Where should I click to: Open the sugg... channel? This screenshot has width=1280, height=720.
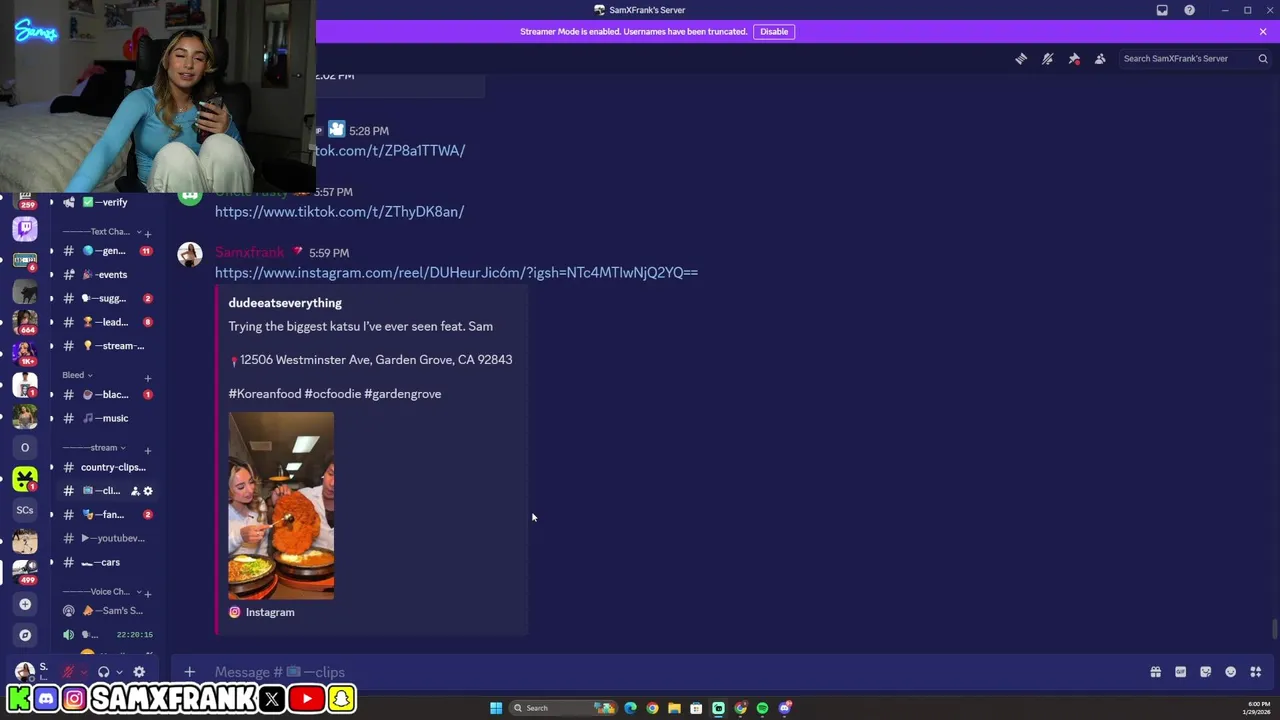[x=108, y=298]
